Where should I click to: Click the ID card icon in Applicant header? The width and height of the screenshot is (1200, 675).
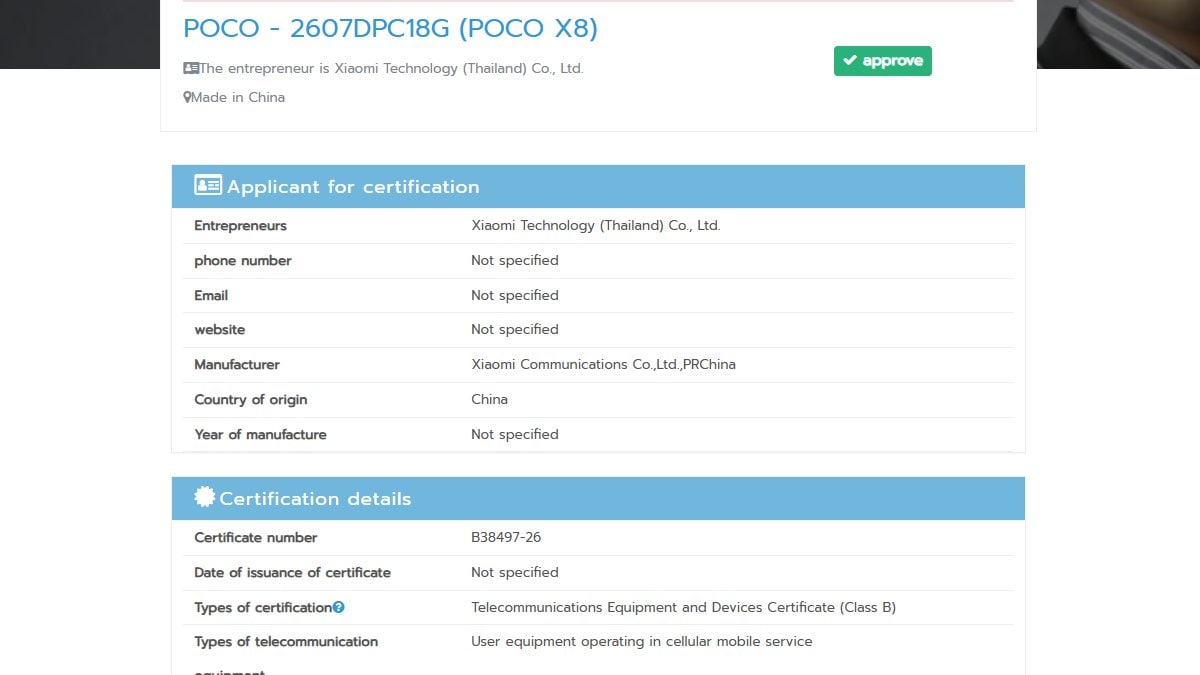coord(208,185)
